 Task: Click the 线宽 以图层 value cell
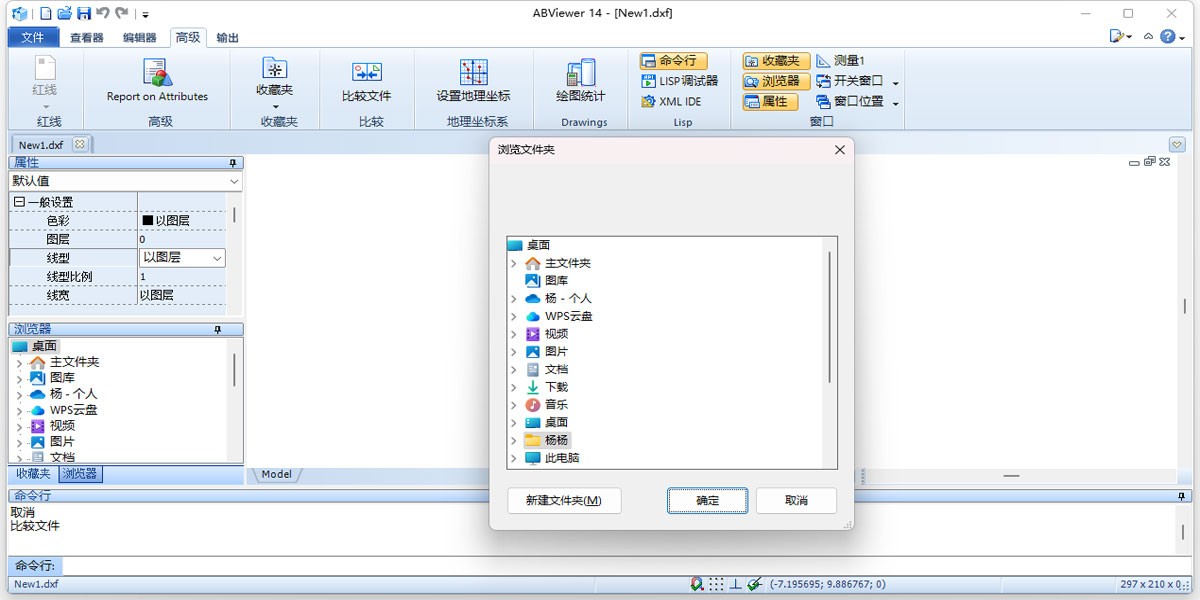point(181,295)
